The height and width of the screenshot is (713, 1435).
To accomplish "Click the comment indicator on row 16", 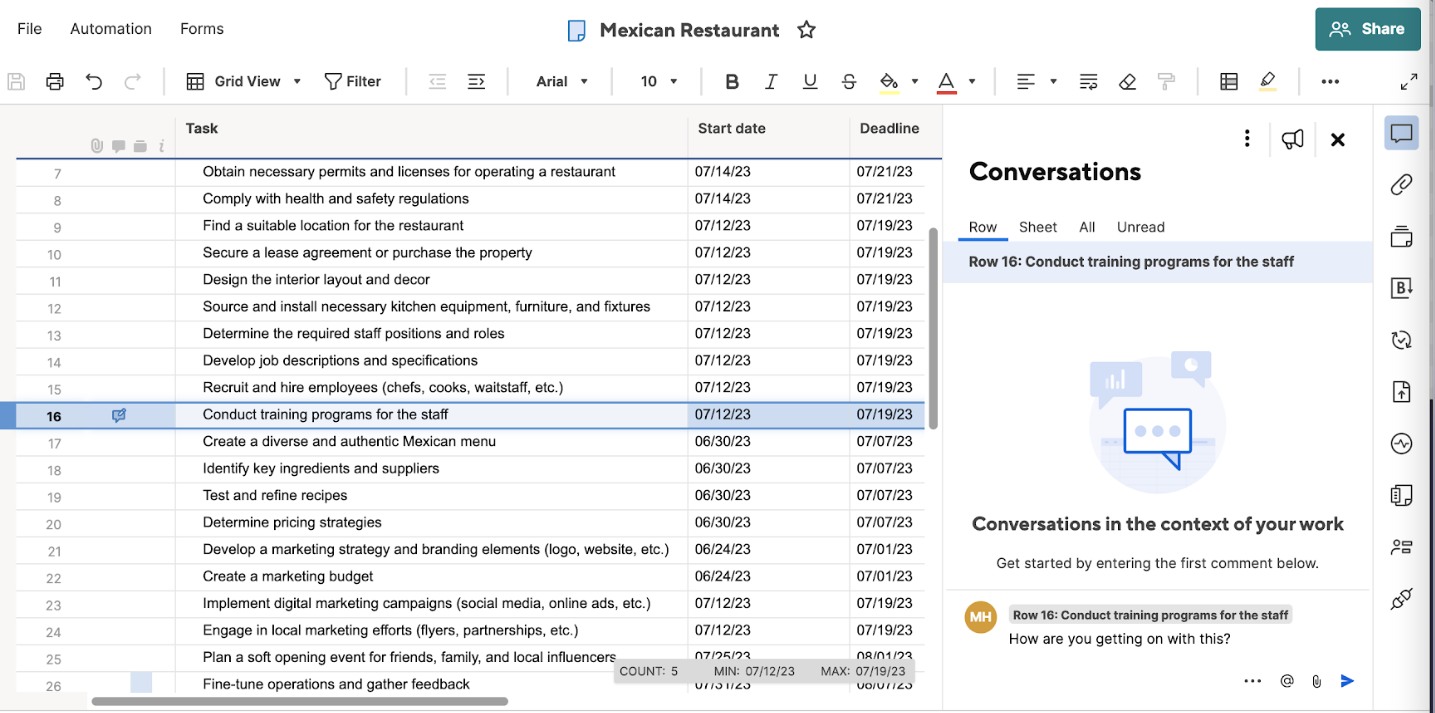I will [119, 415].
